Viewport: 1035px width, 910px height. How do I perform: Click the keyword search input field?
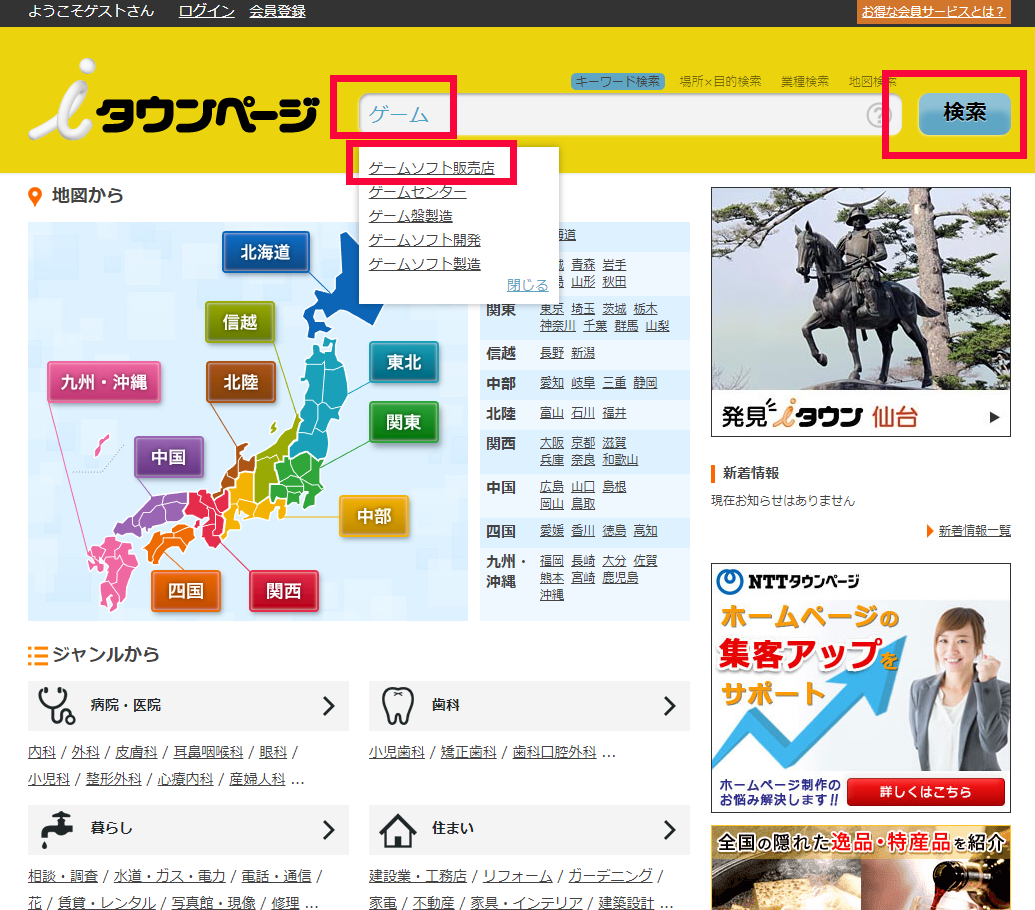coord(610,115)
